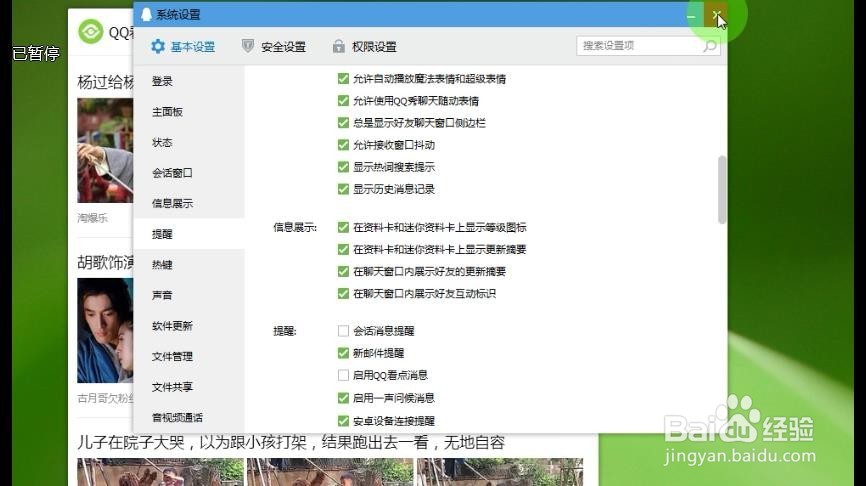
Task: Click the shield icon of 安全设置
Action: [248, 46]
